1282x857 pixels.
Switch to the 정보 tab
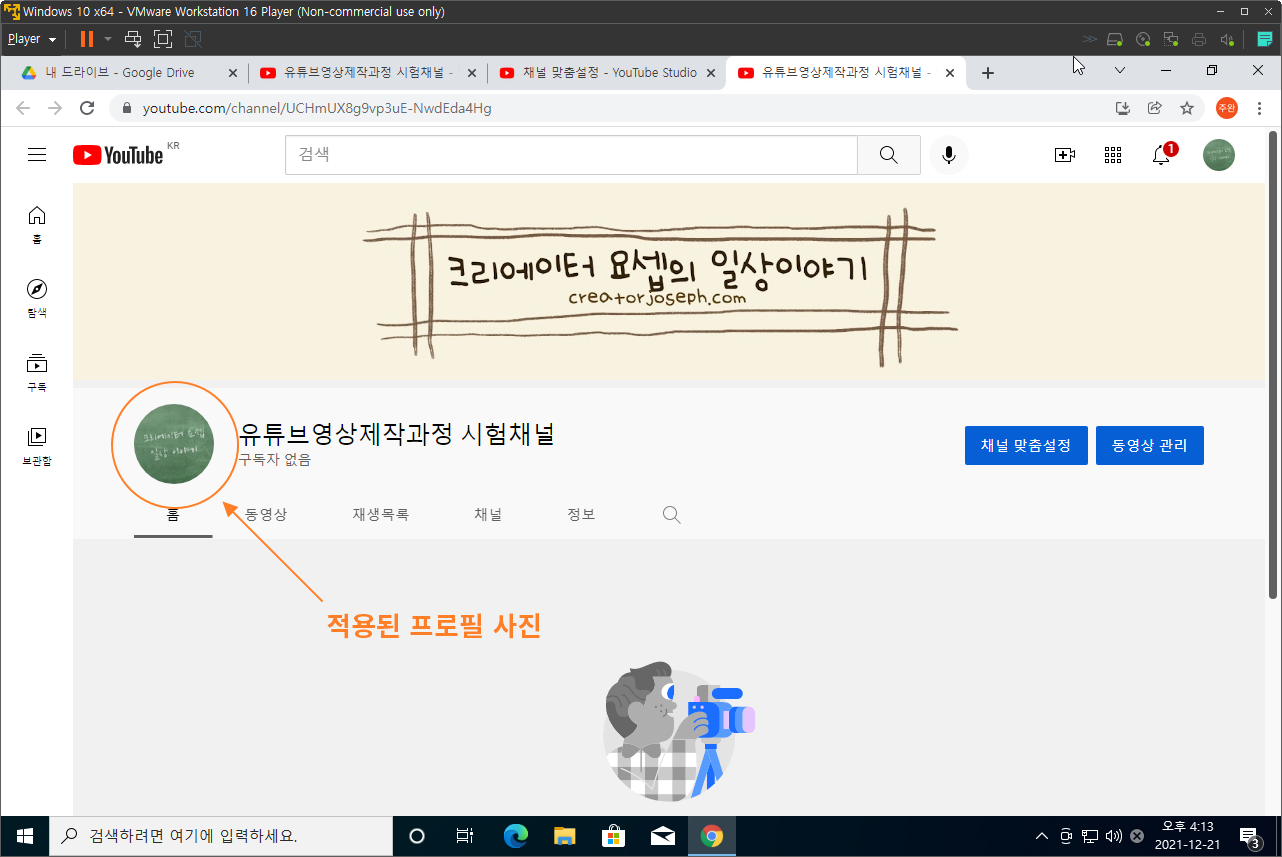(x=581, y=515)
